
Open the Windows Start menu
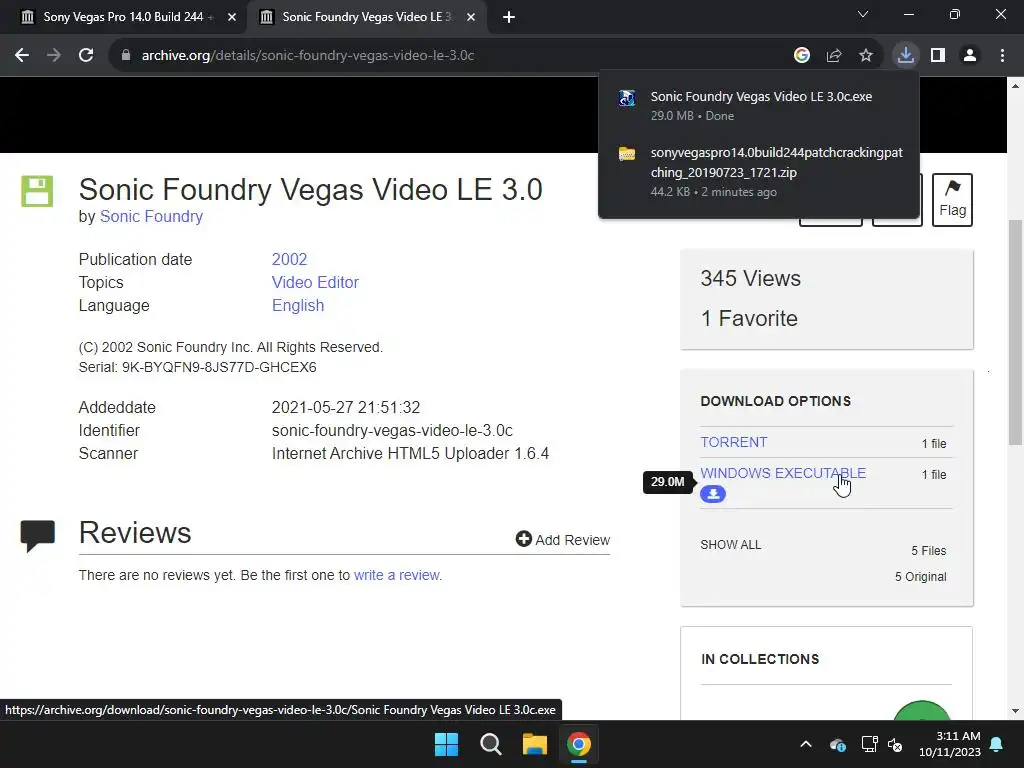pyautogui.click(x=447, y=744)
